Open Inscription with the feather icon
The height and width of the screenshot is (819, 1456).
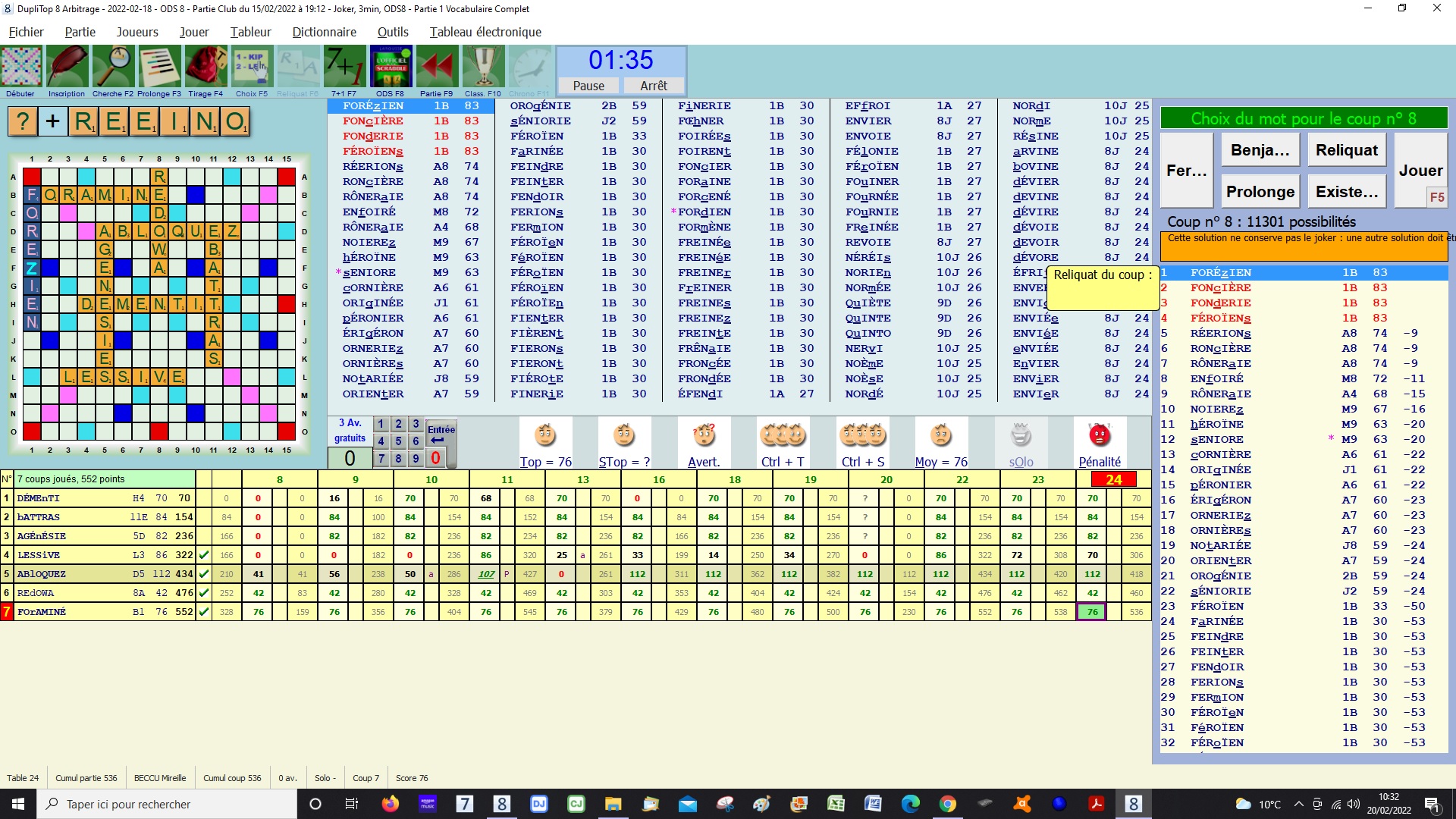coord(67,67)
